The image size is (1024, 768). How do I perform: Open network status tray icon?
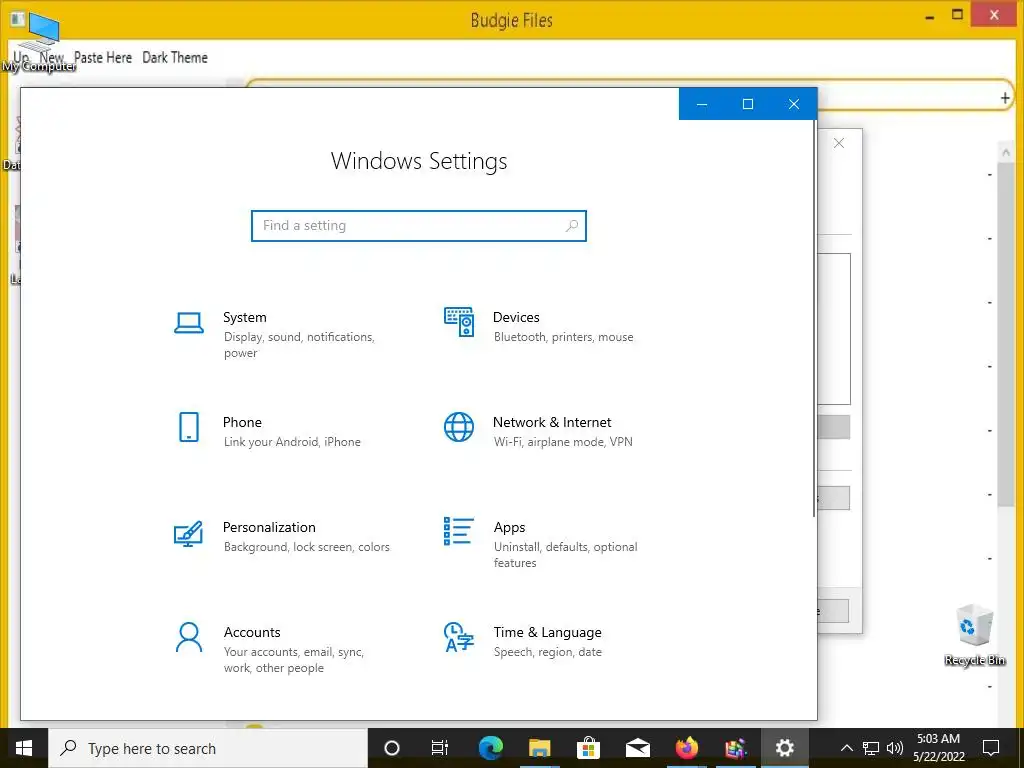[x=871, y=748]
